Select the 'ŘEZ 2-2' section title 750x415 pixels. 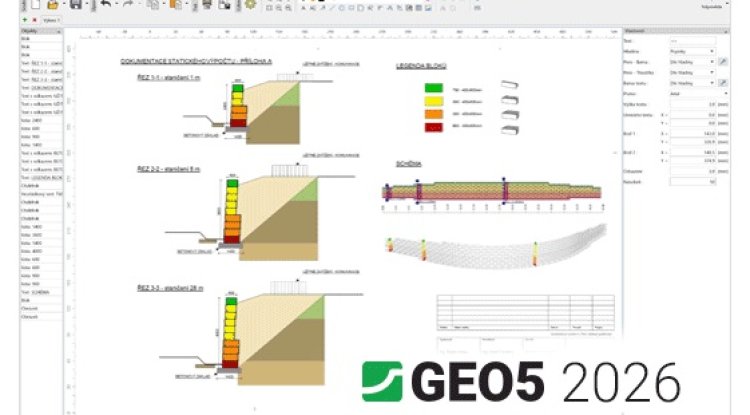(x=168, y=169)
